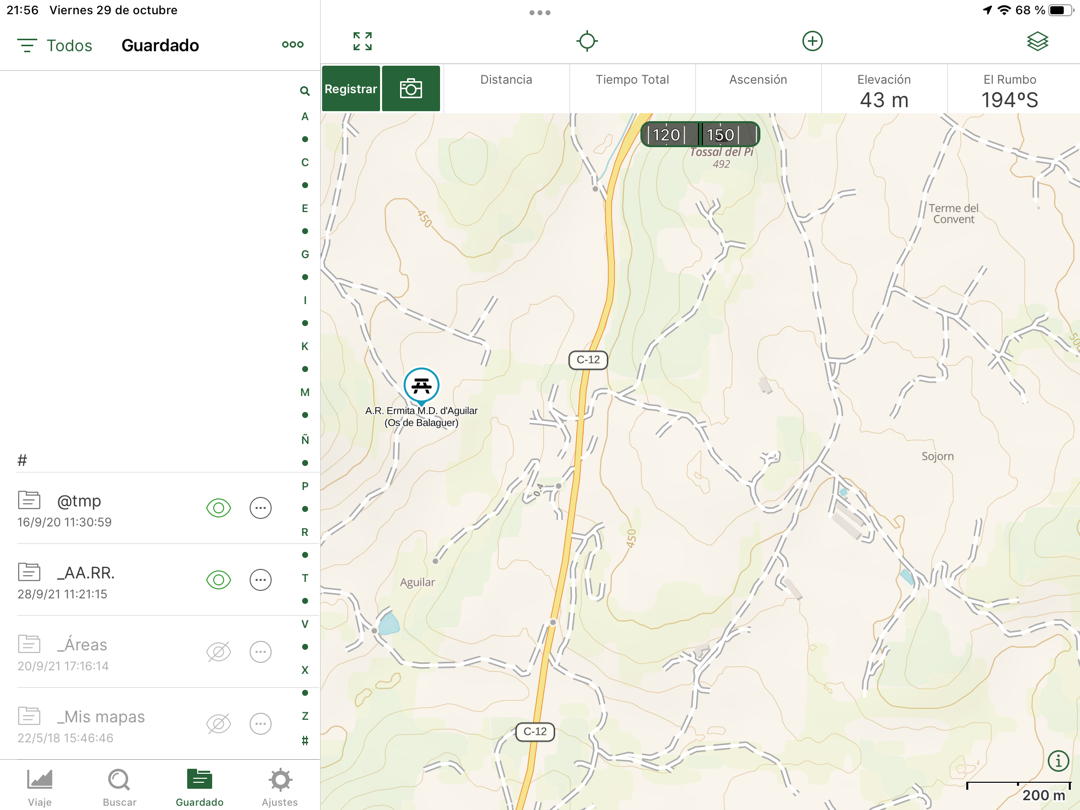This screenshot has width=1080, height=810.
Task: Add a new waypoint with plus icon
Action: click(812, 41)
